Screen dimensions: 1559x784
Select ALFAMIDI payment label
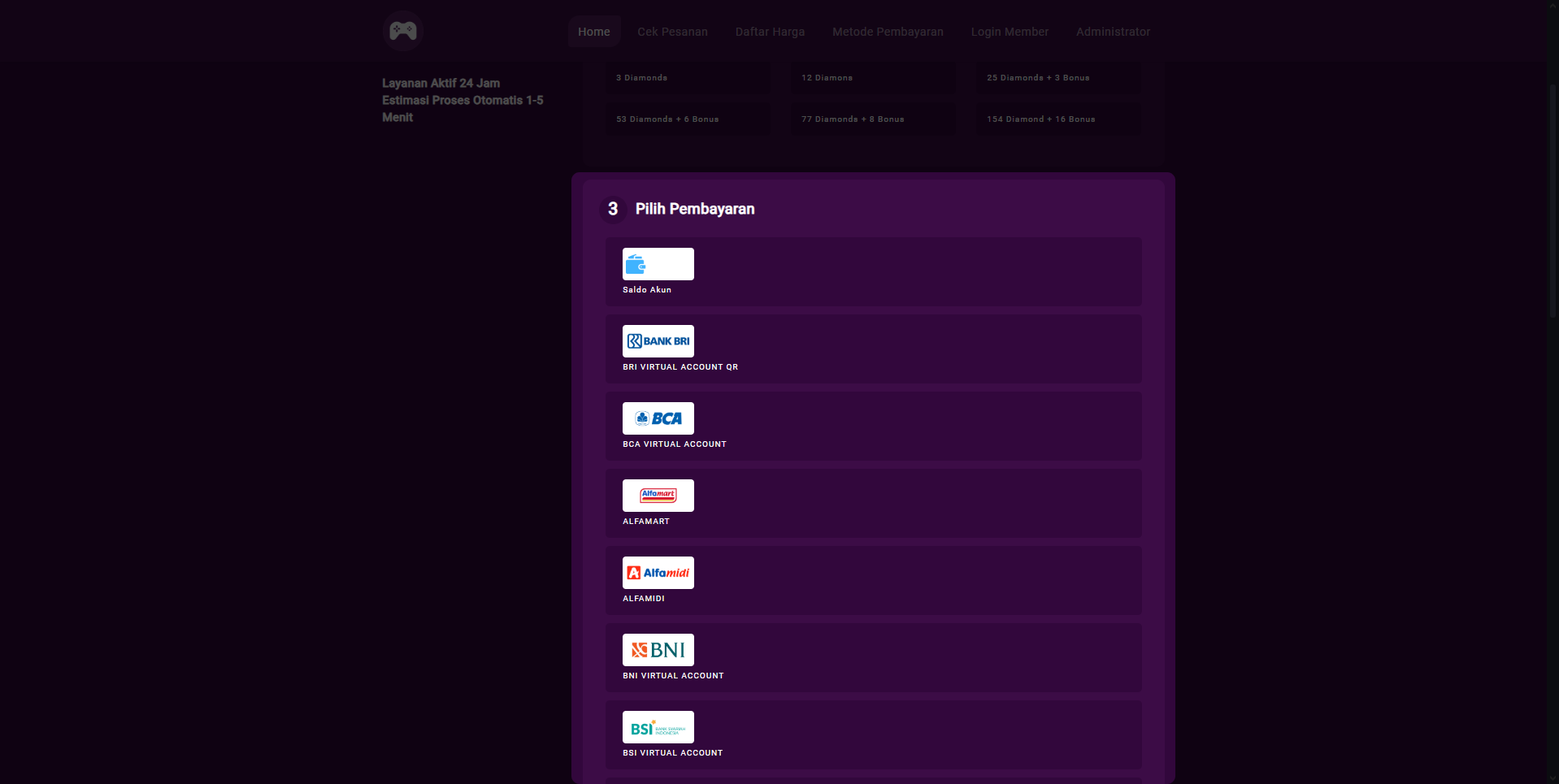[644, 599]
